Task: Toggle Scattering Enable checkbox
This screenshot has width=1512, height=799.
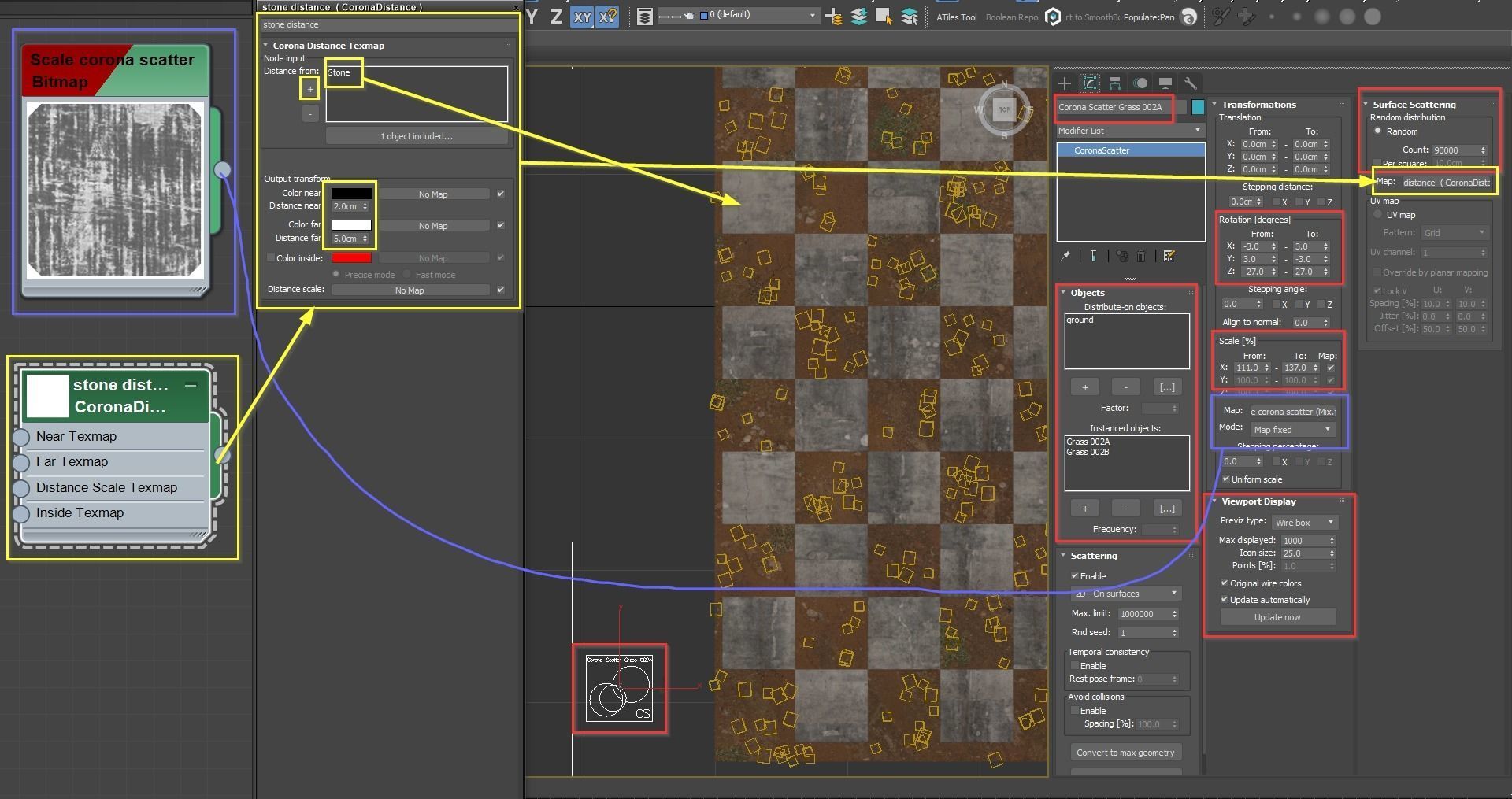Action: coord(1074,576)
